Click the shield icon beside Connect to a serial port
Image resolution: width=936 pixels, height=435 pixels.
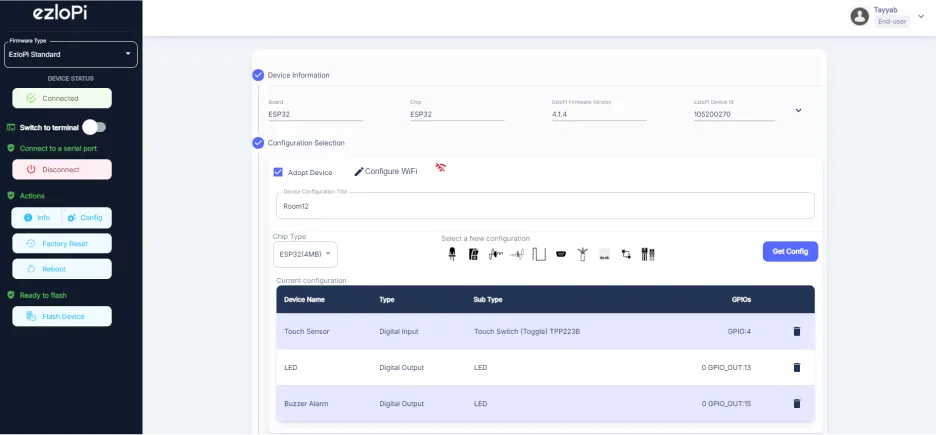click(11, 148)
